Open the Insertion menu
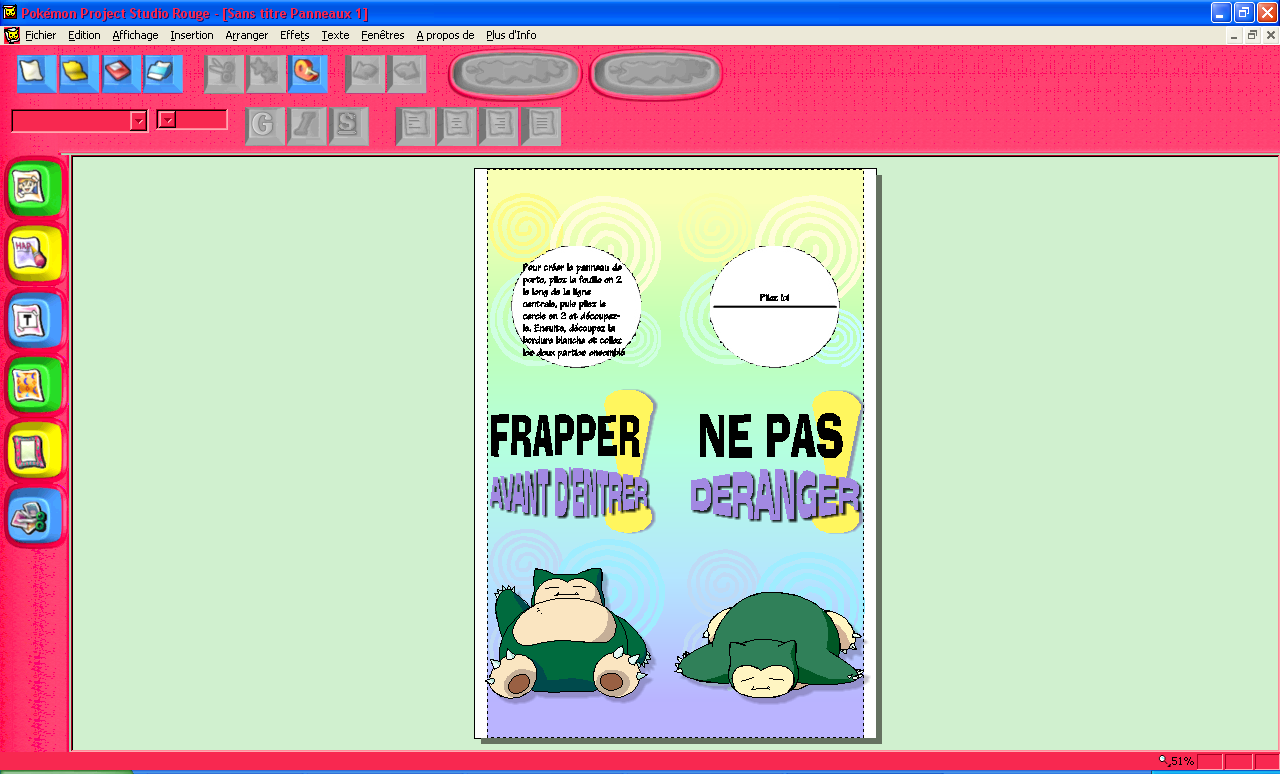The width and height of the screenshot is (1280, 774). tap(191, 35)
